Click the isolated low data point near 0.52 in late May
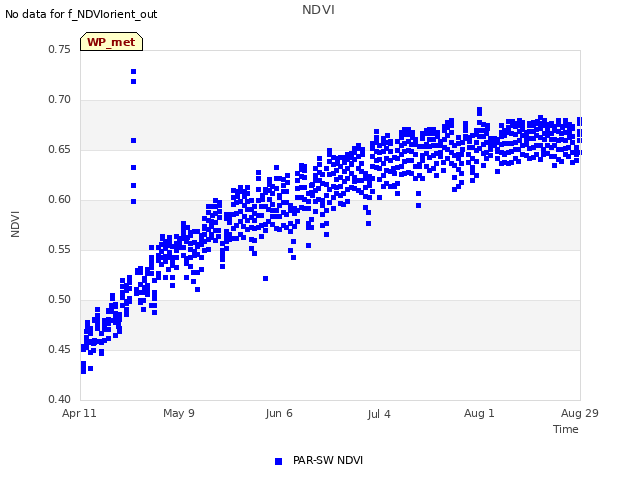 coord(265,278)
